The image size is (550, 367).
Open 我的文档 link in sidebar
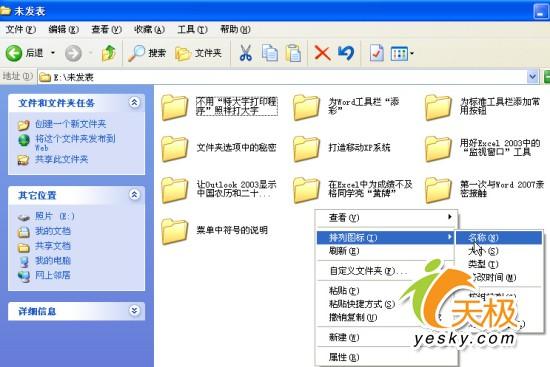coord(53,231)
